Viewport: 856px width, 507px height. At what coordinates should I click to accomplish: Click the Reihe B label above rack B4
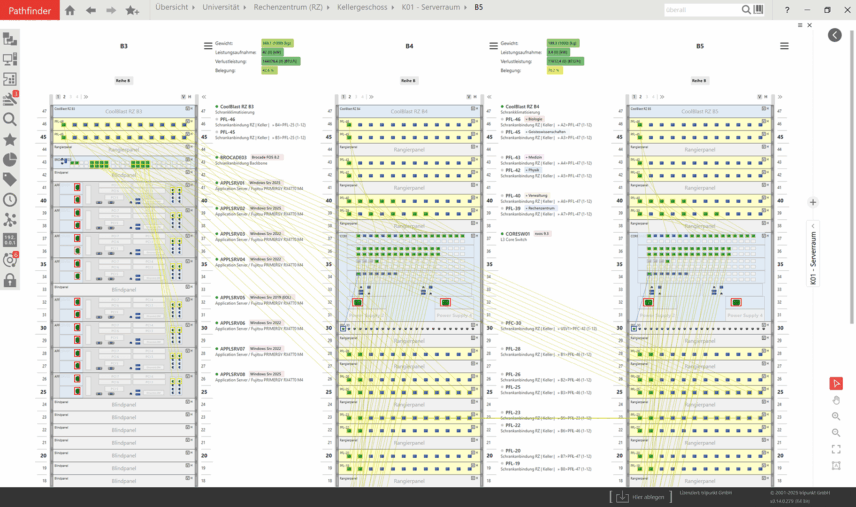(409, 80)
